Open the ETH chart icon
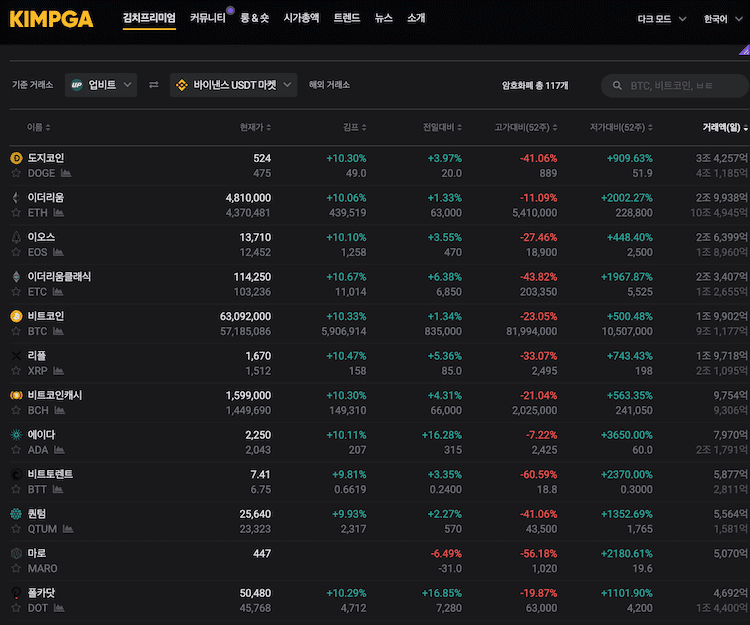Screen dimensions: 750x625 coord(59,213)
